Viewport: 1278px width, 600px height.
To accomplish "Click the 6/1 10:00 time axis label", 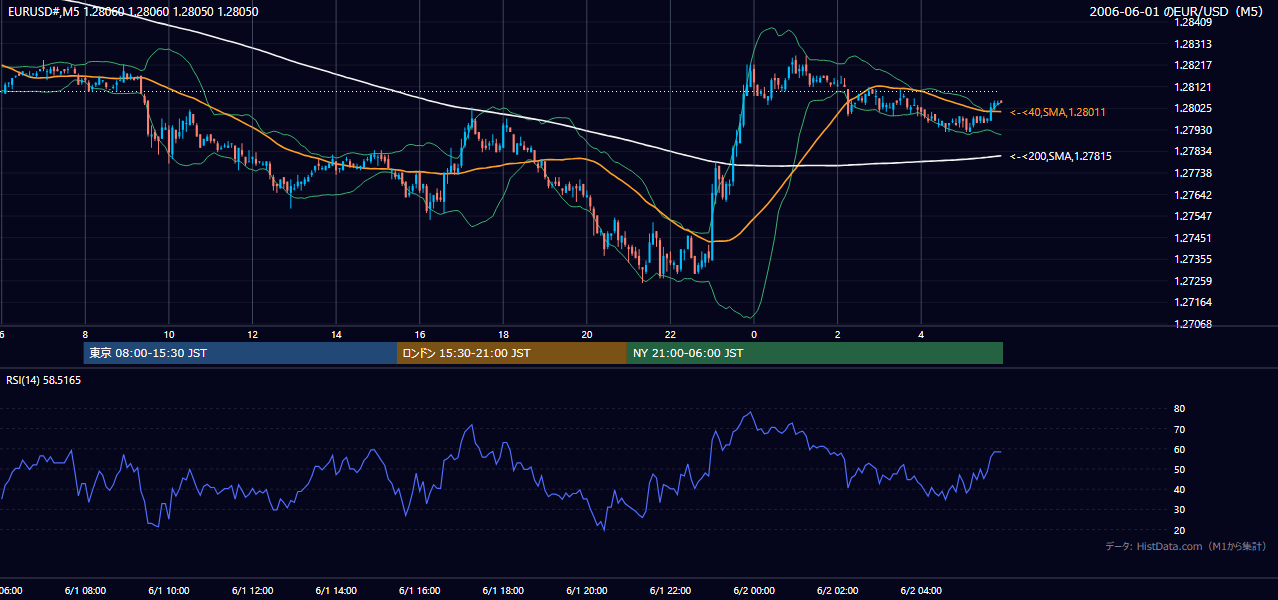I will click(x=169, y=591).
